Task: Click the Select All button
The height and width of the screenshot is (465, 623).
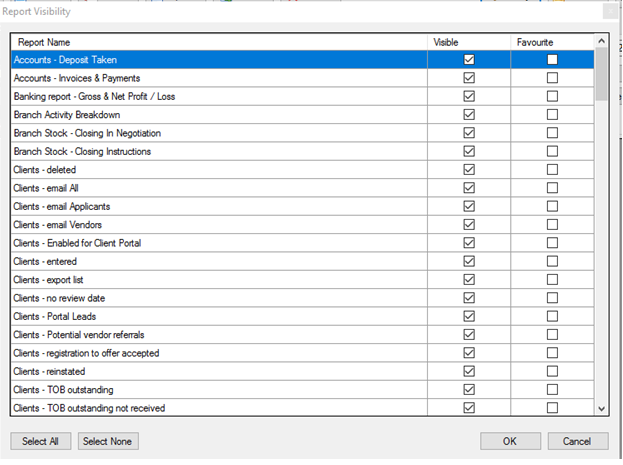Action: point(41,441)
